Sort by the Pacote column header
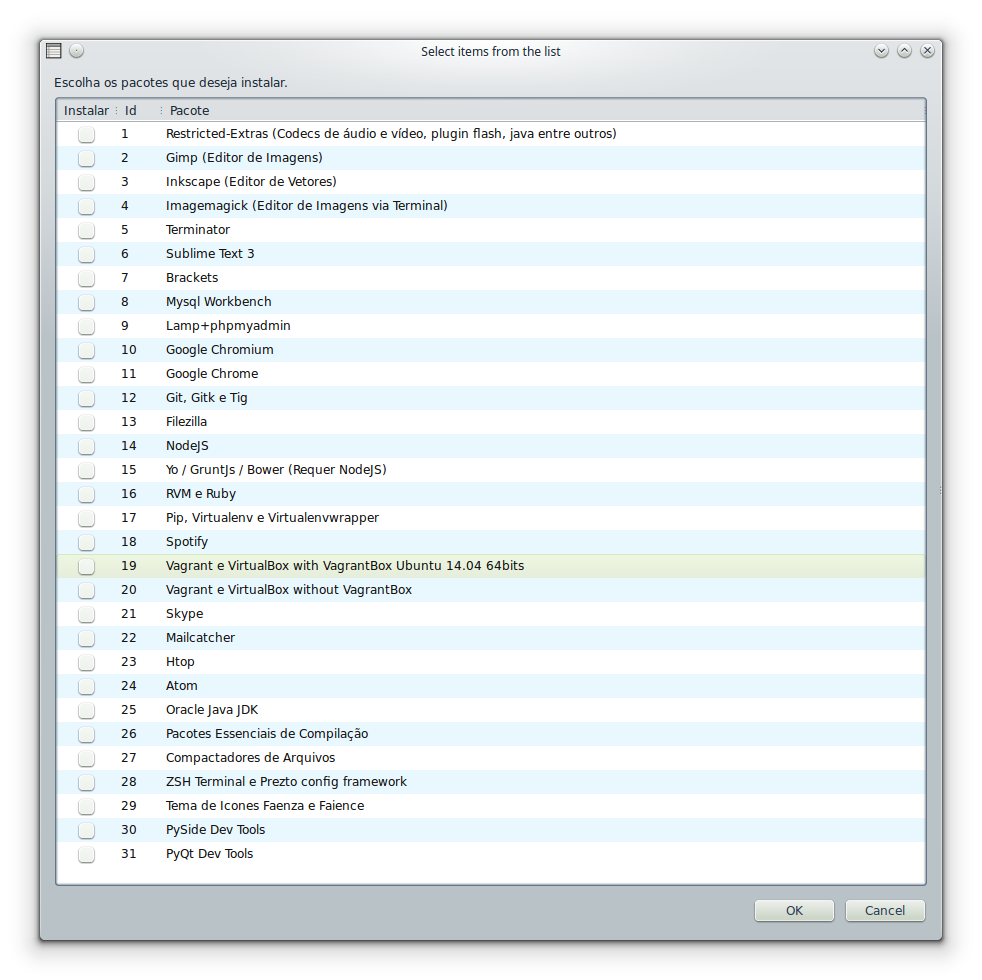 [542, 110]
